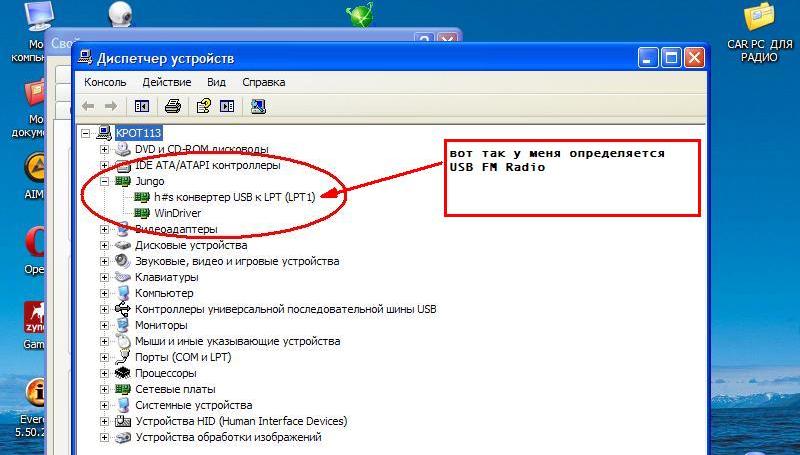
Task: Expand the Компьютер node
Action: click(x=105, y=293)
